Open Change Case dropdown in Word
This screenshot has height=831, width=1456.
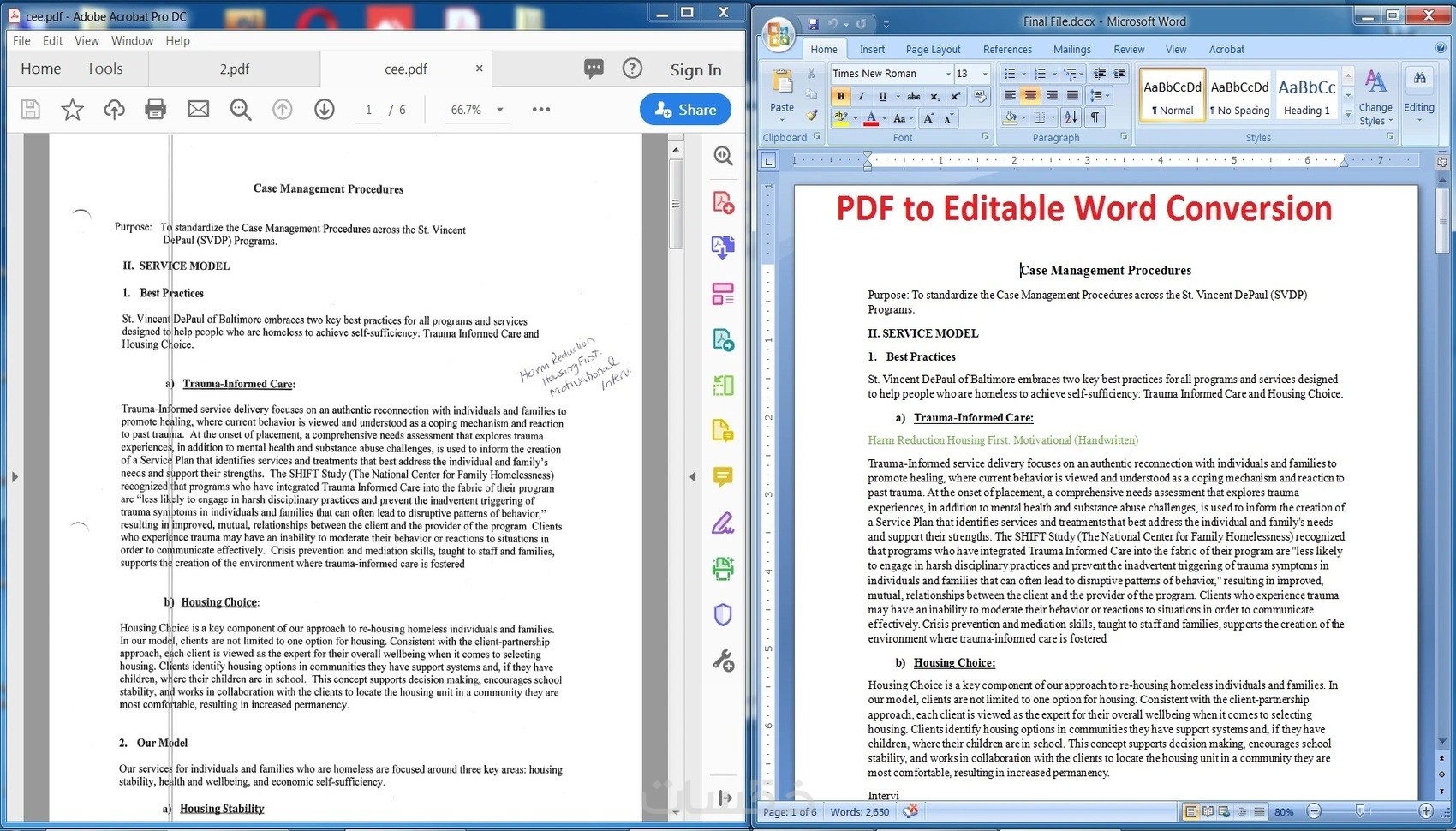pyautogui.click(x=903, y=118)
